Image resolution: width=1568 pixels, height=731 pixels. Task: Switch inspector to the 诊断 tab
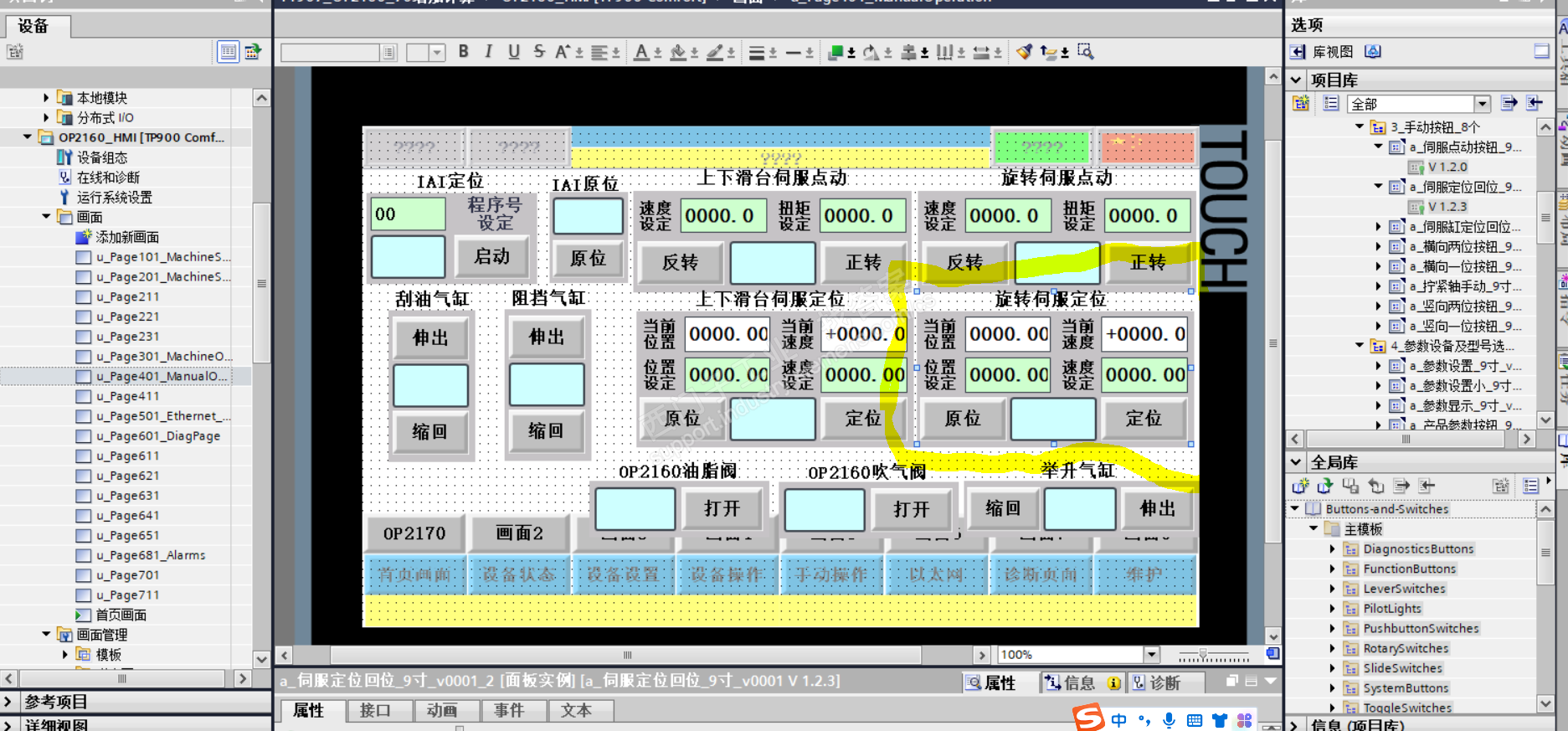pyautogui.click(x=1164, y=682)
